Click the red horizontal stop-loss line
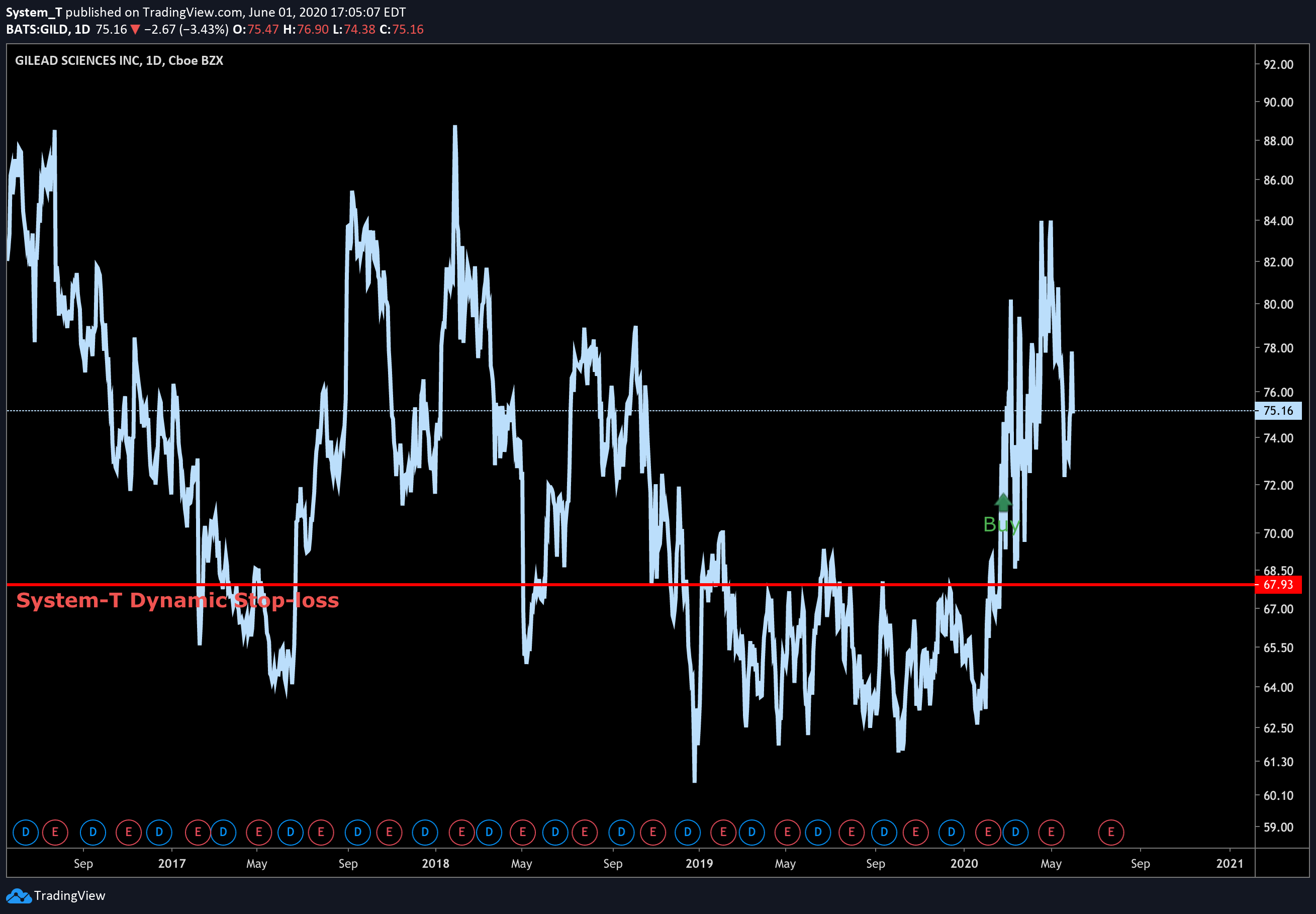 [630, 585]
